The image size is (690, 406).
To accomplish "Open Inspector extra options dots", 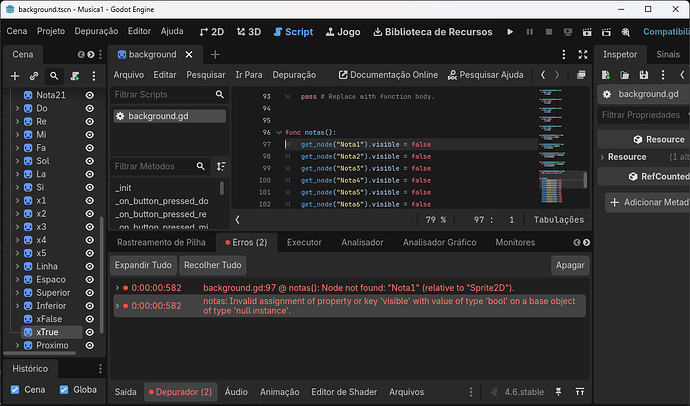I will tap(663, 75).
